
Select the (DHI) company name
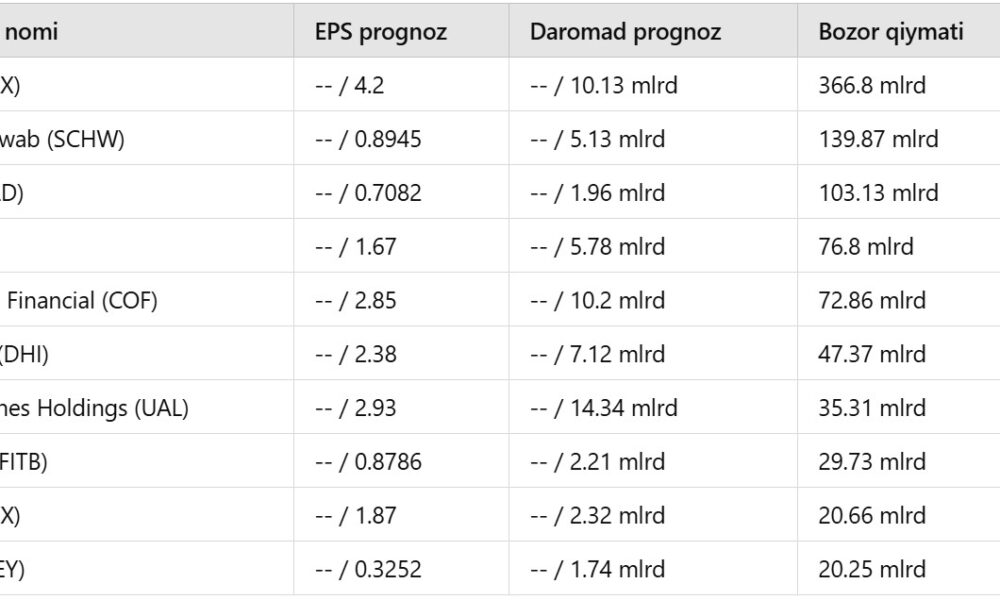(24, 354)
